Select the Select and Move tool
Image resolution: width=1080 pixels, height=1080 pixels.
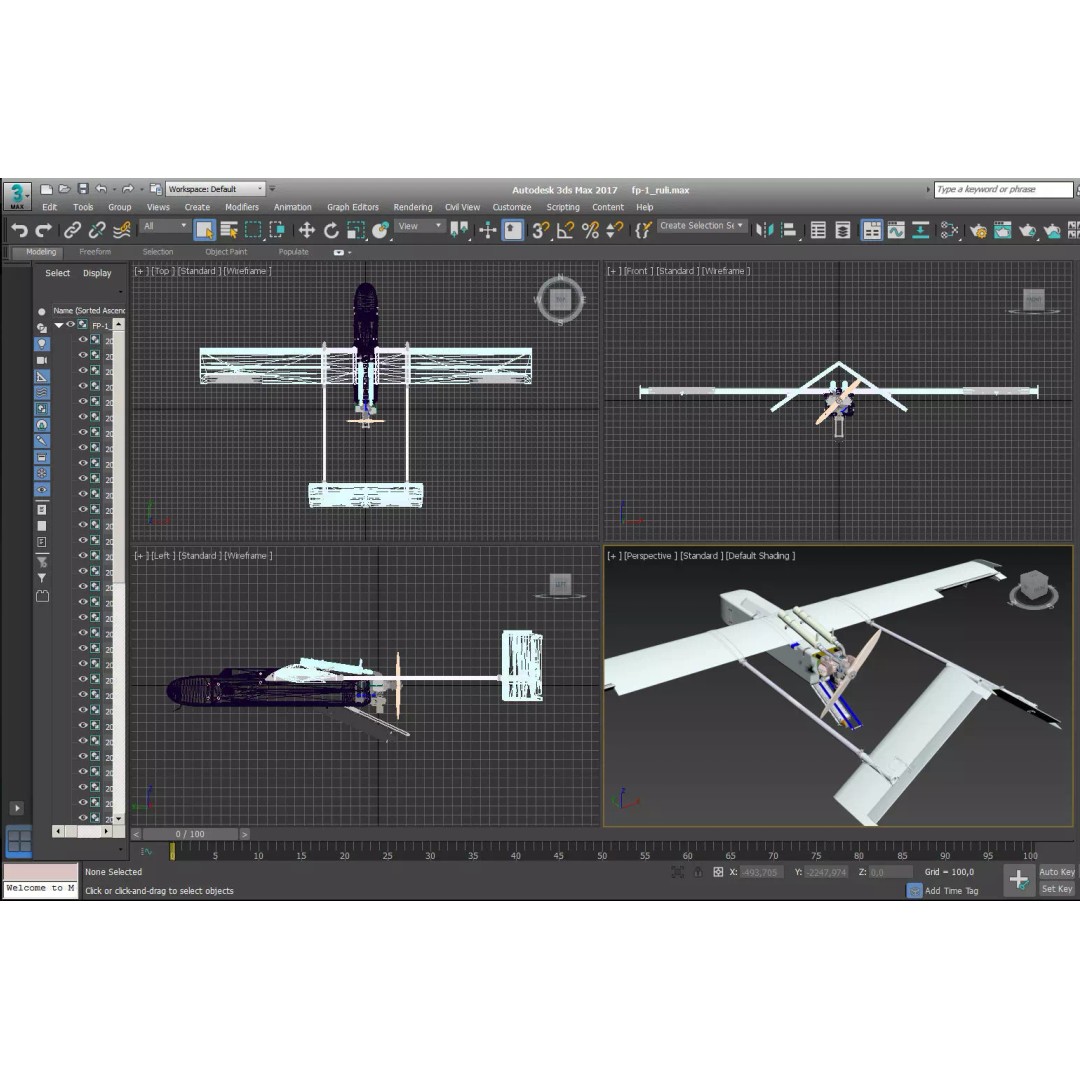[x=305, y=230]
